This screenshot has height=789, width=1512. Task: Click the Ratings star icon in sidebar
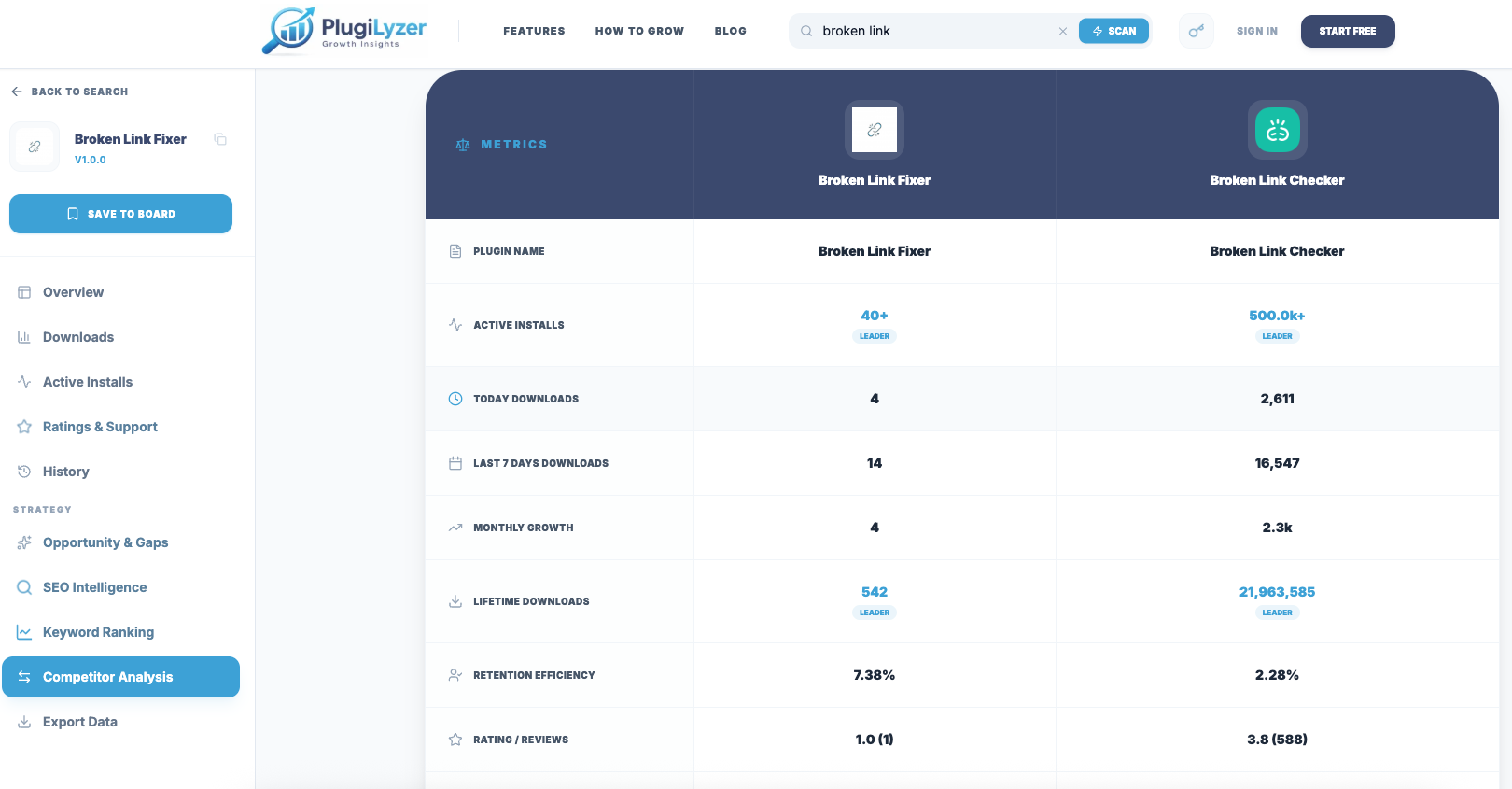24,427
